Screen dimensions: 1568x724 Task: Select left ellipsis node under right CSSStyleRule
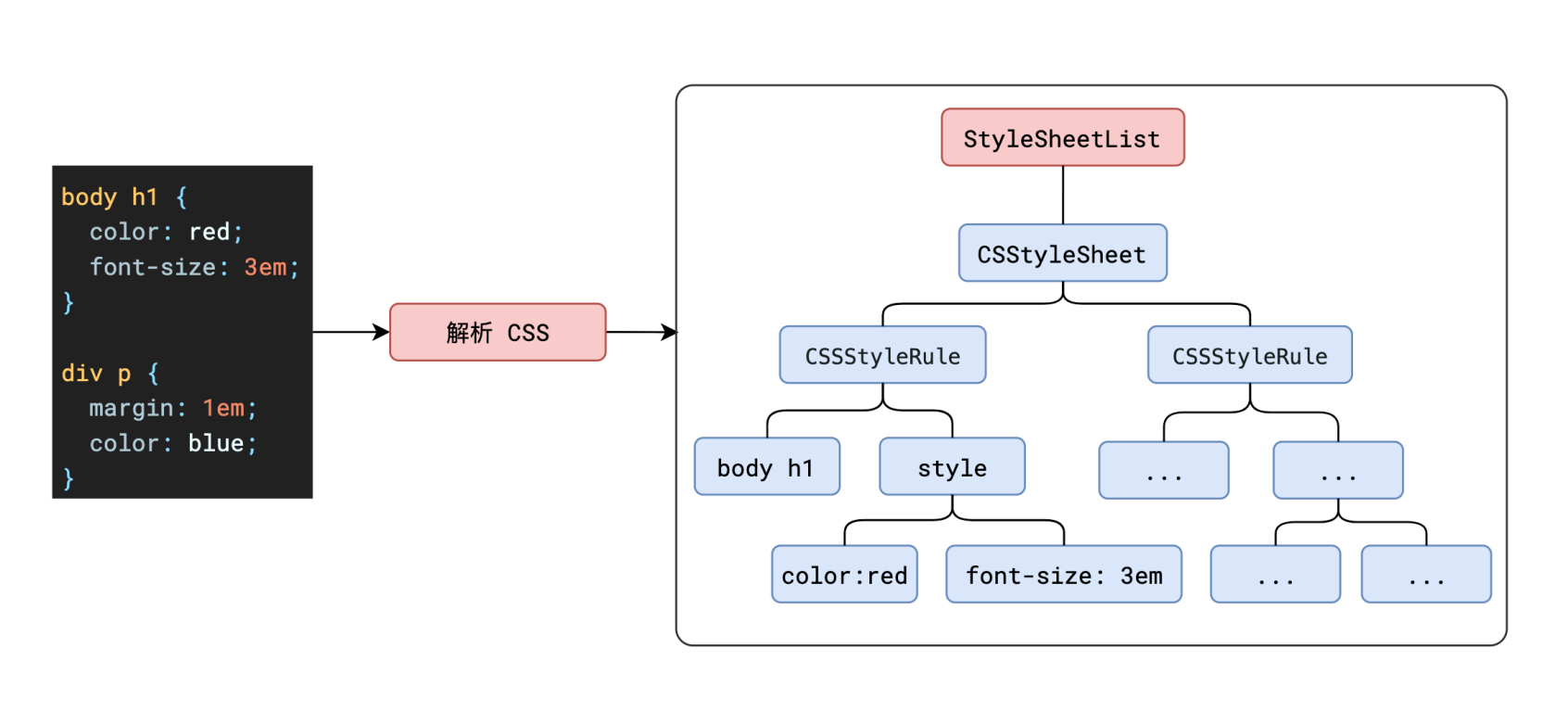tap(1163, 471)
